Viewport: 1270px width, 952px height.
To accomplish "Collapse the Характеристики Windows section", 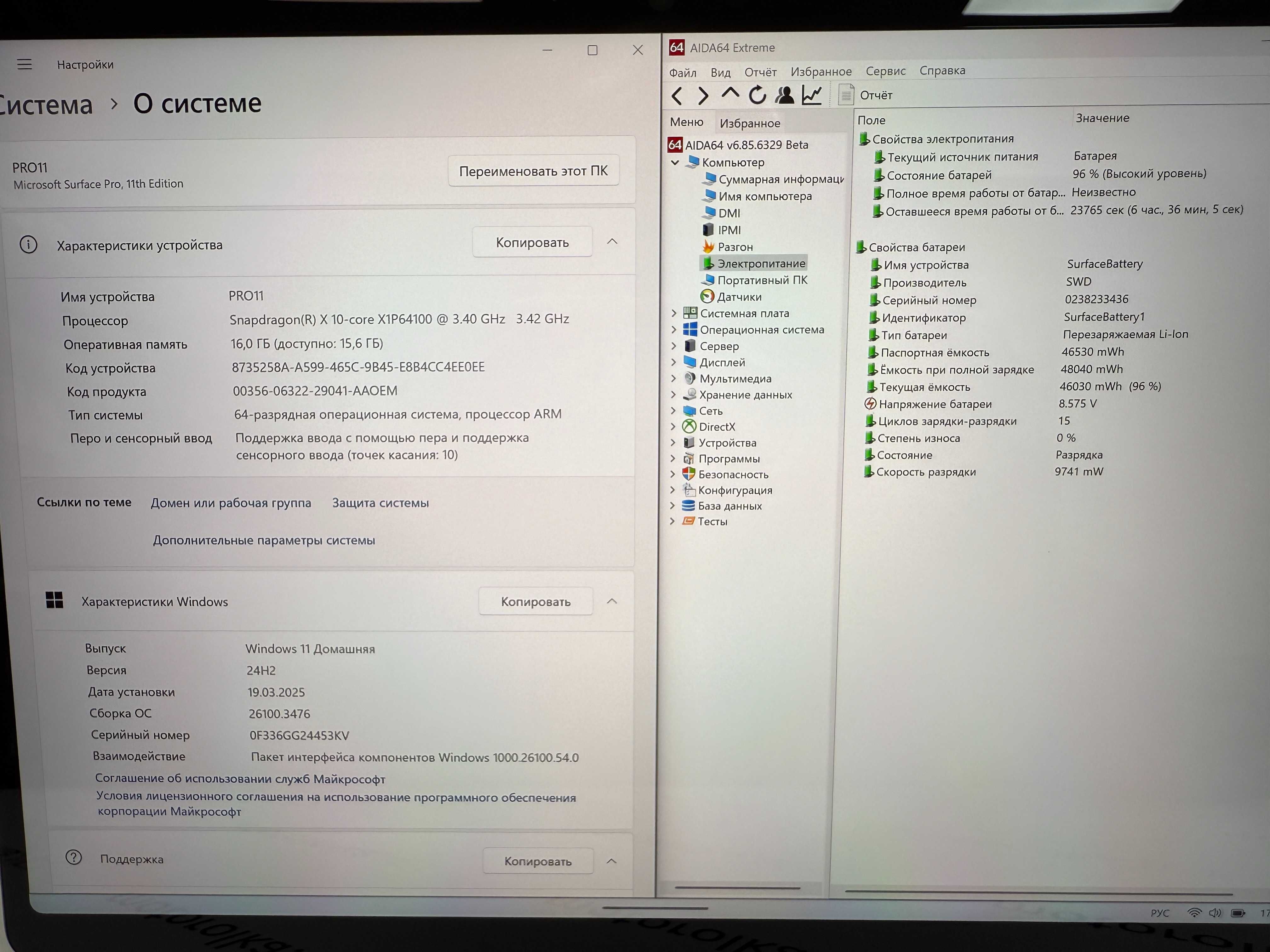I will [x=612, y=601].
